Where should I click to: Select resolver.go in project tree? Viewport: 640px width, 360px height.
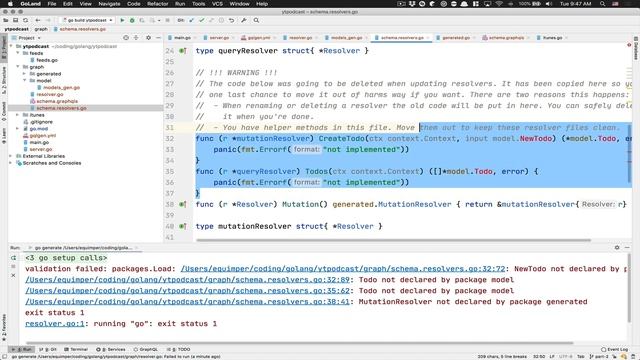(x=50, y=94)
